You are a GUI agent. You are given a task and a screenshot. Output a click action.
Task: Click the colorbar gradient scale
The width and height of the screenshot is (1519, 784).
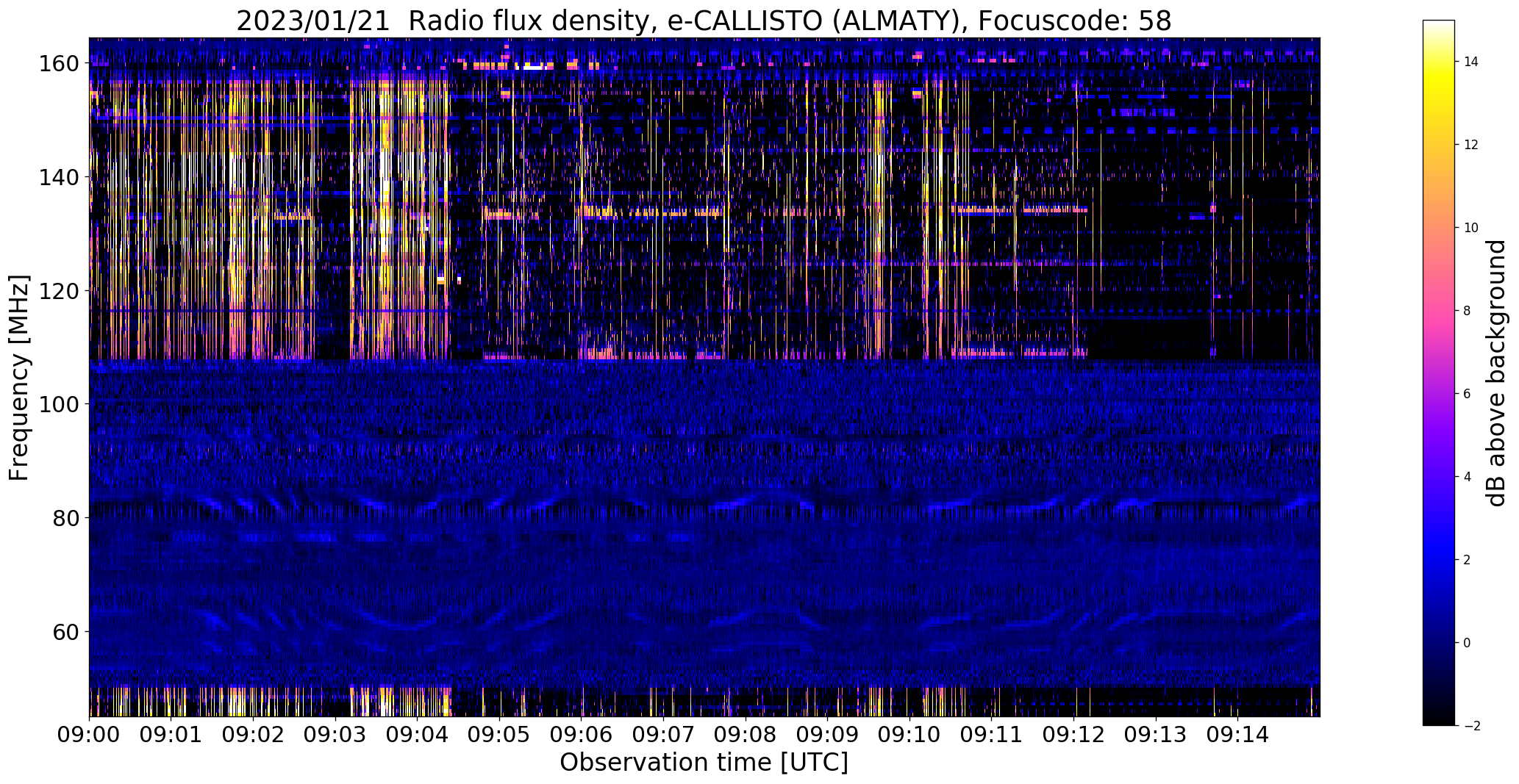1439,373
